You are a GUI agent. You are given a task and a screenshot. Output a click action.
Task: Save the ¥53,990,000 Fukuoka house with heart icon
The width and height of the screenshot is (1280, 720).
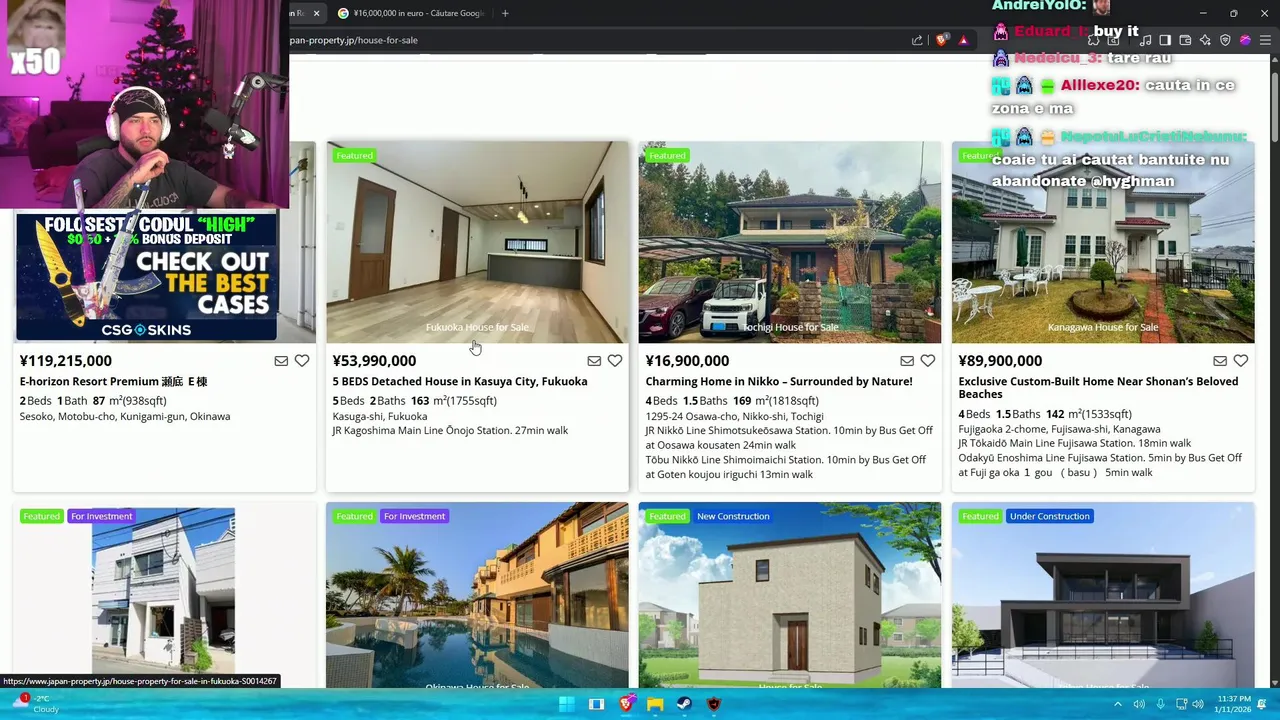click(x=615, y=361)
